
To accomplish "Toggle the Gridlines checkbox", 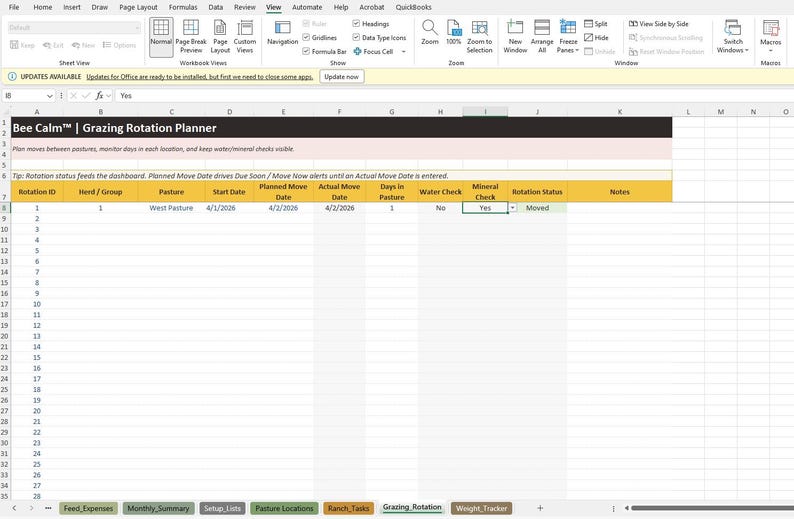I will point(306,37).
